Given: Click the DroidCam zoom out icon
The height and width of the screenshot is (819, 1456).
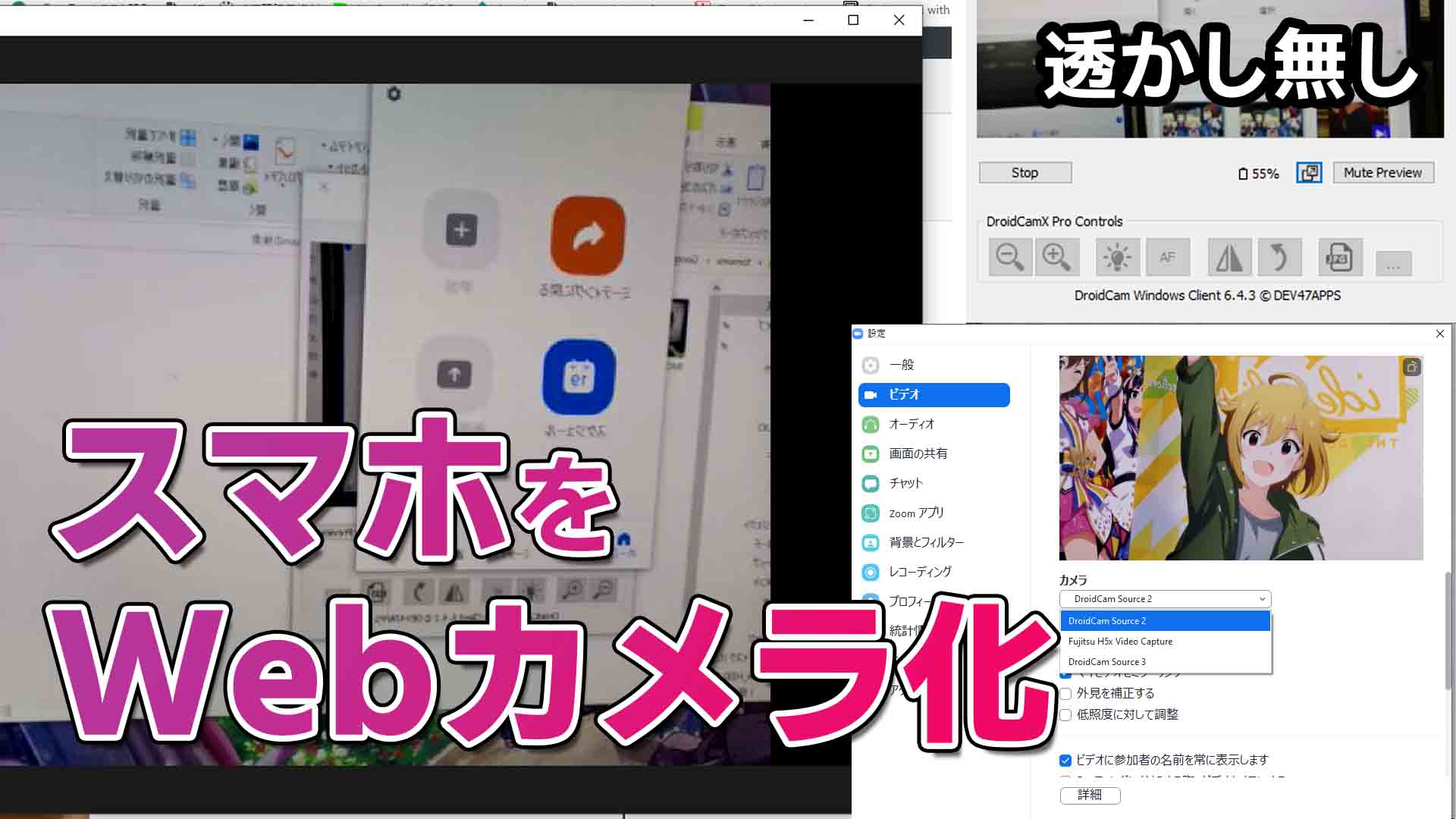Looking at the screenshot, I should tap(1010, 257).
